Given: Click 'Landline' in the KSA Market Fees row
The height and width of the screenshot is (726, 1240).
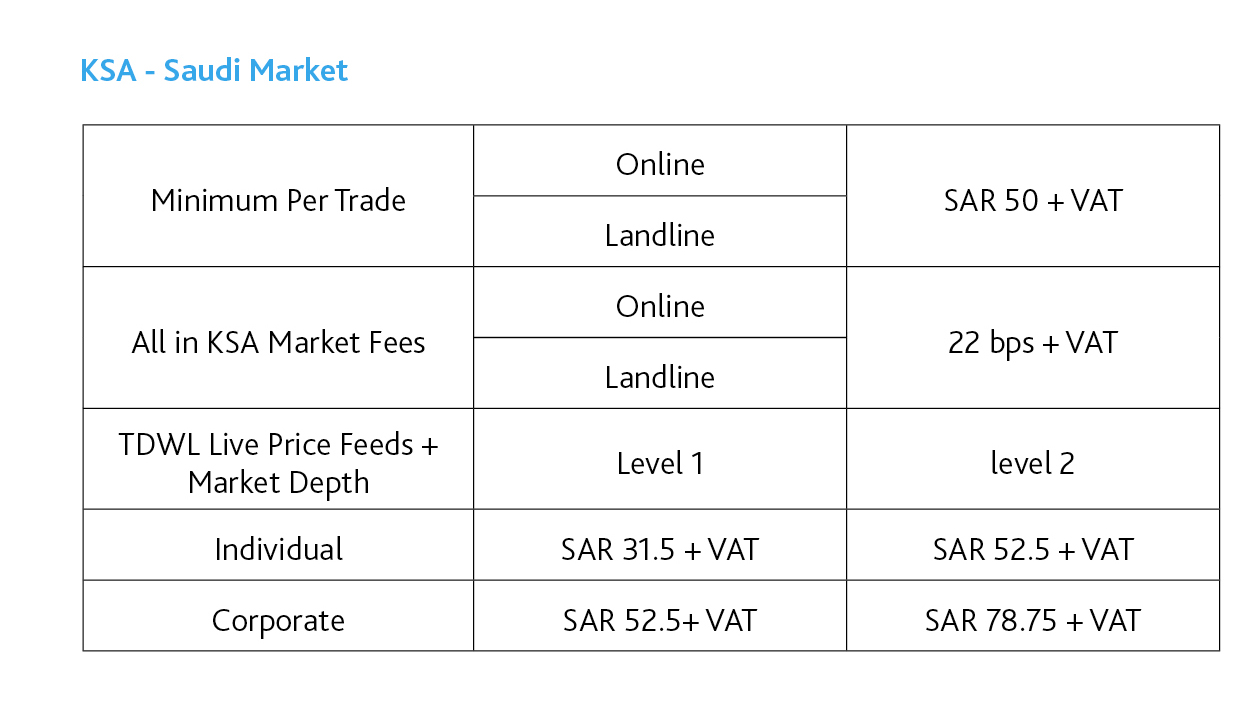Looking at the screenshot, I should coord(660,378).
